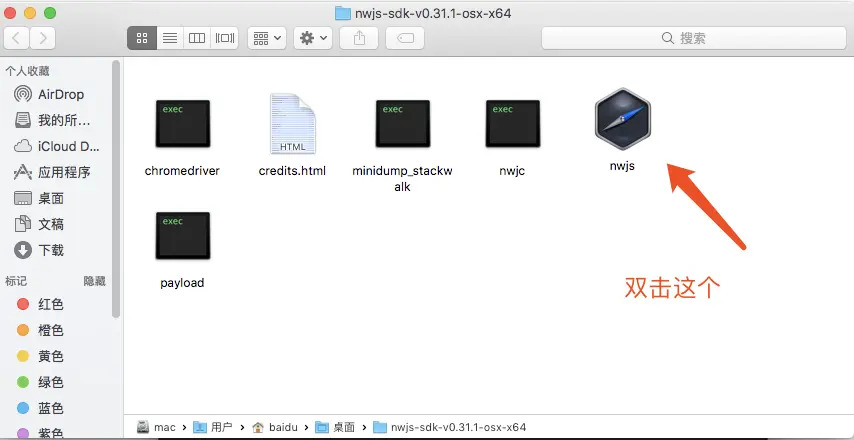Viewport: 854px width, 440px height.
Task: Select the nwjc exec file icon
Action: tap(513, 124)
